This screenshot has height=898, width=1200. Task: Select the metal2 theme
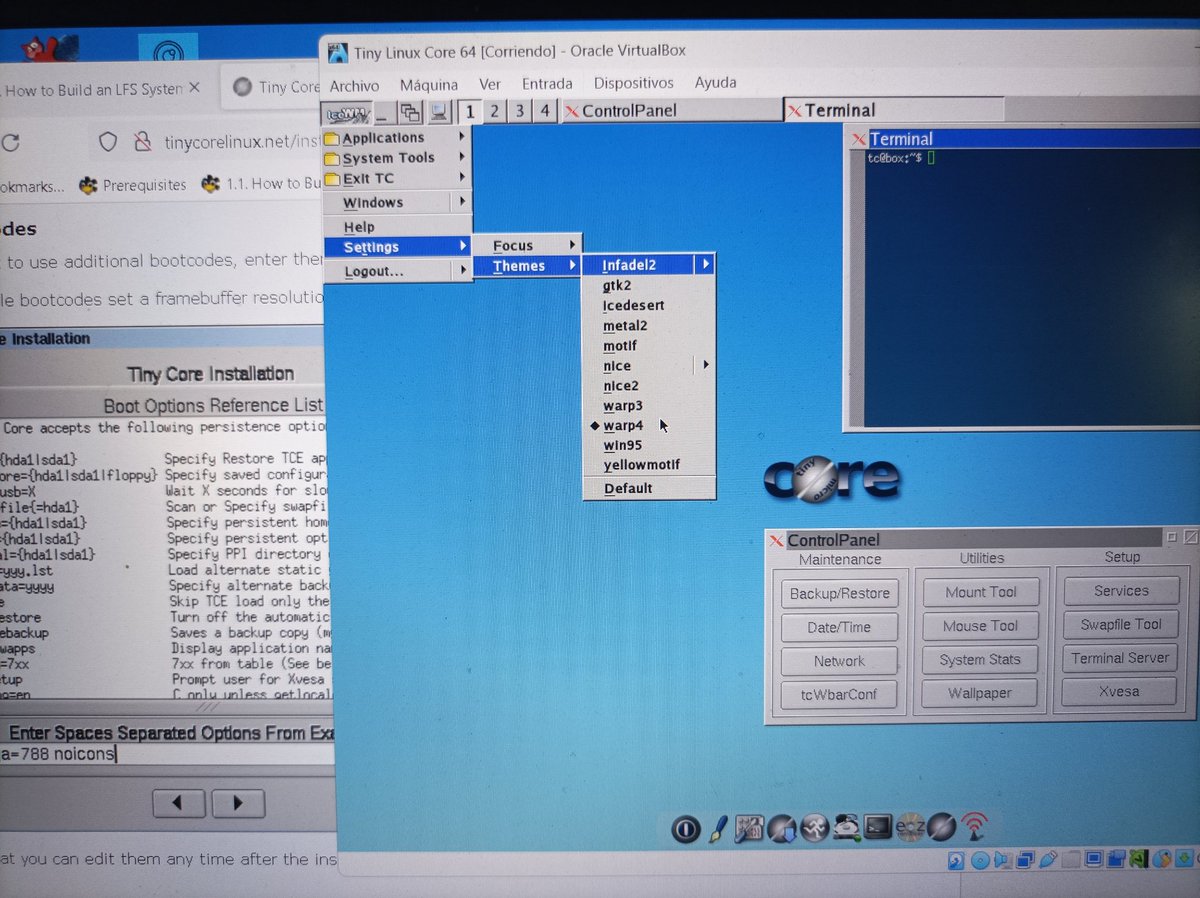[x=648, y=325]
